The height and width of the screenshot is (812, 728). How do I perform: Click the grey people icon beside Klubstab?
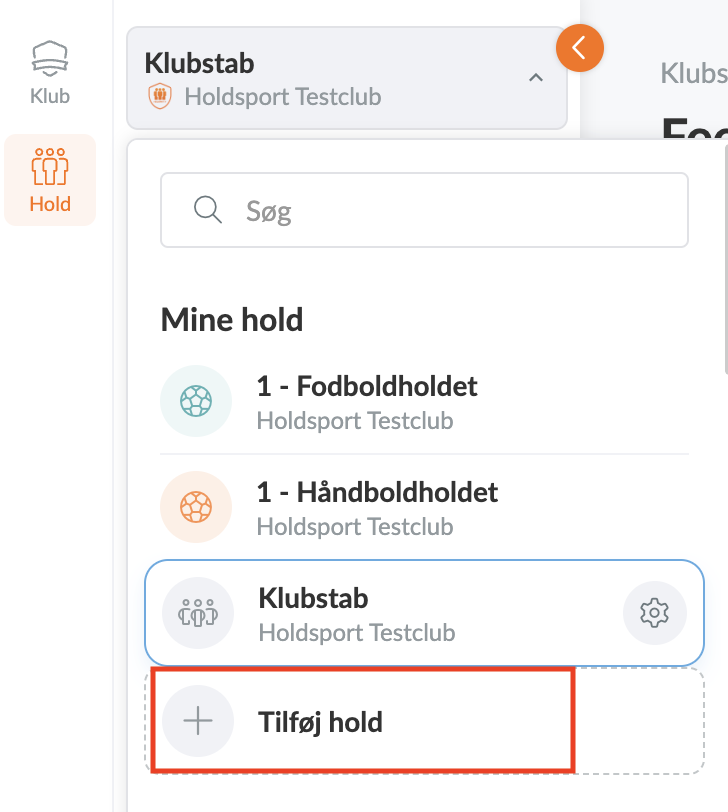pyautogui.click(x=198, y=612)
